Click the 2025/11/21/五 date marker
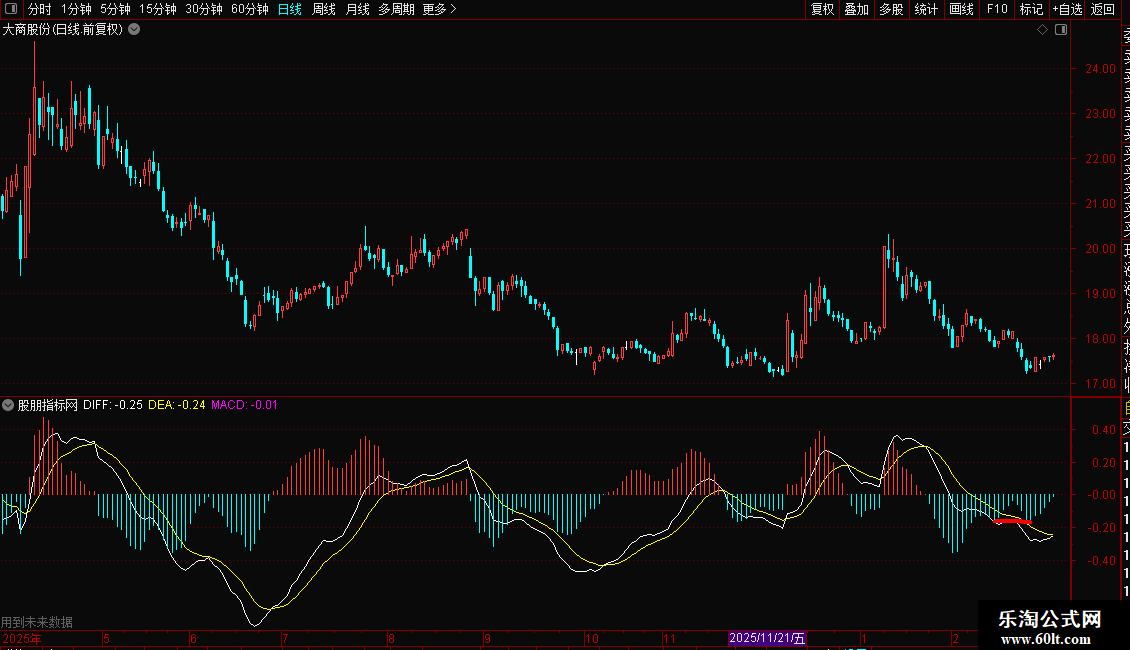The width and height of the screenshot is (1130, 650). [767, 638]
